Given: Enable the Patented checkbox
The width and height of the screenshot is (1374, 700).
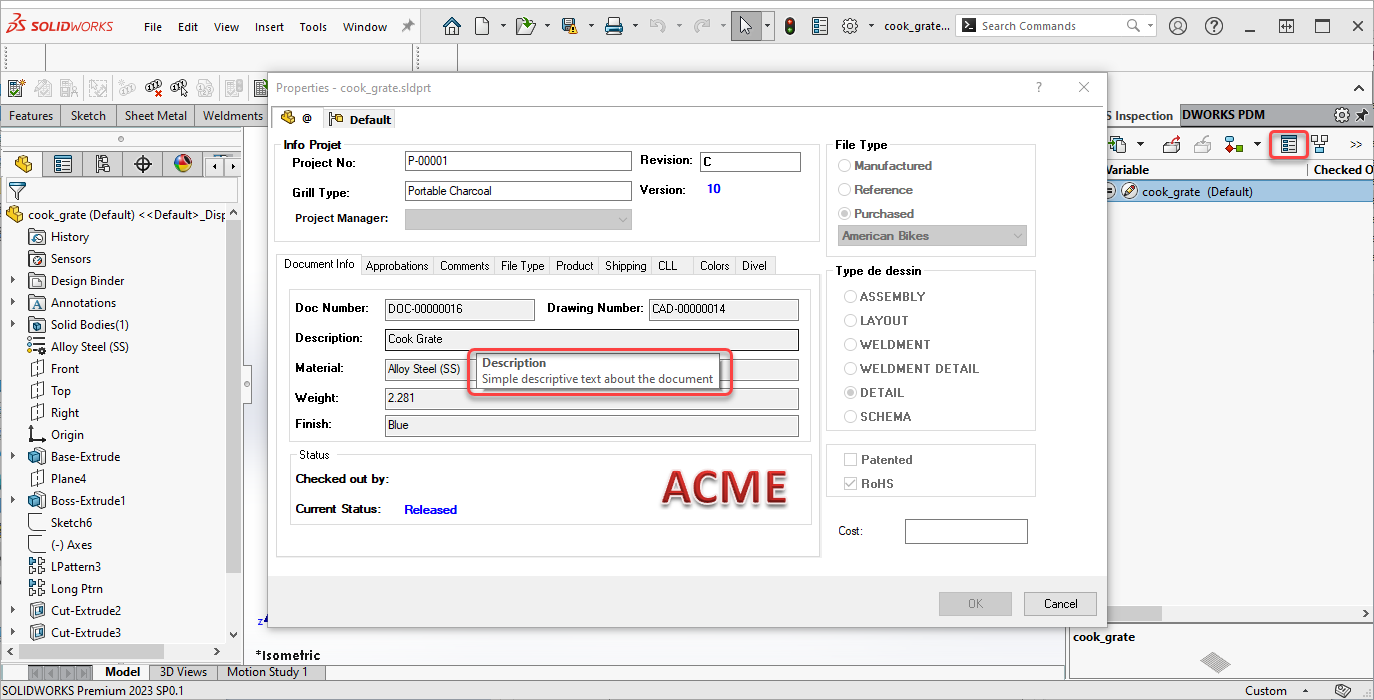Looking at the screenshot, I should [851, 460].
